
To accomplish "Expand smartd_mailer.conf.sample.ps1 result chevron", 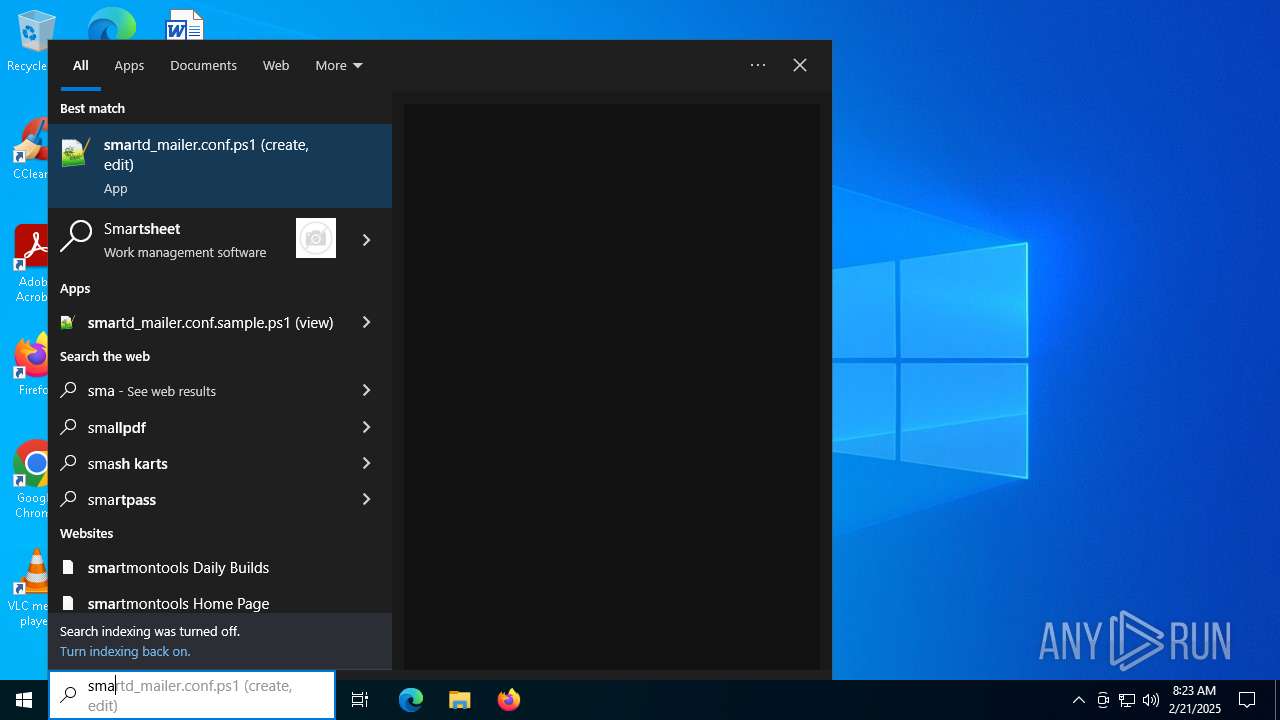I will [366, 322].
